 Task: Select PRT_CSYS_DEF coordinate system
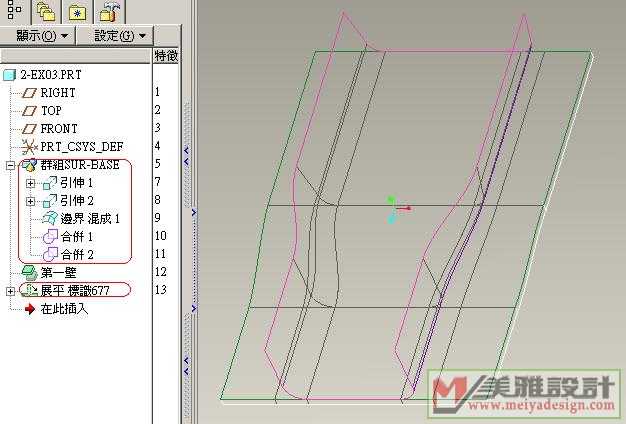[x=81, y=147]
